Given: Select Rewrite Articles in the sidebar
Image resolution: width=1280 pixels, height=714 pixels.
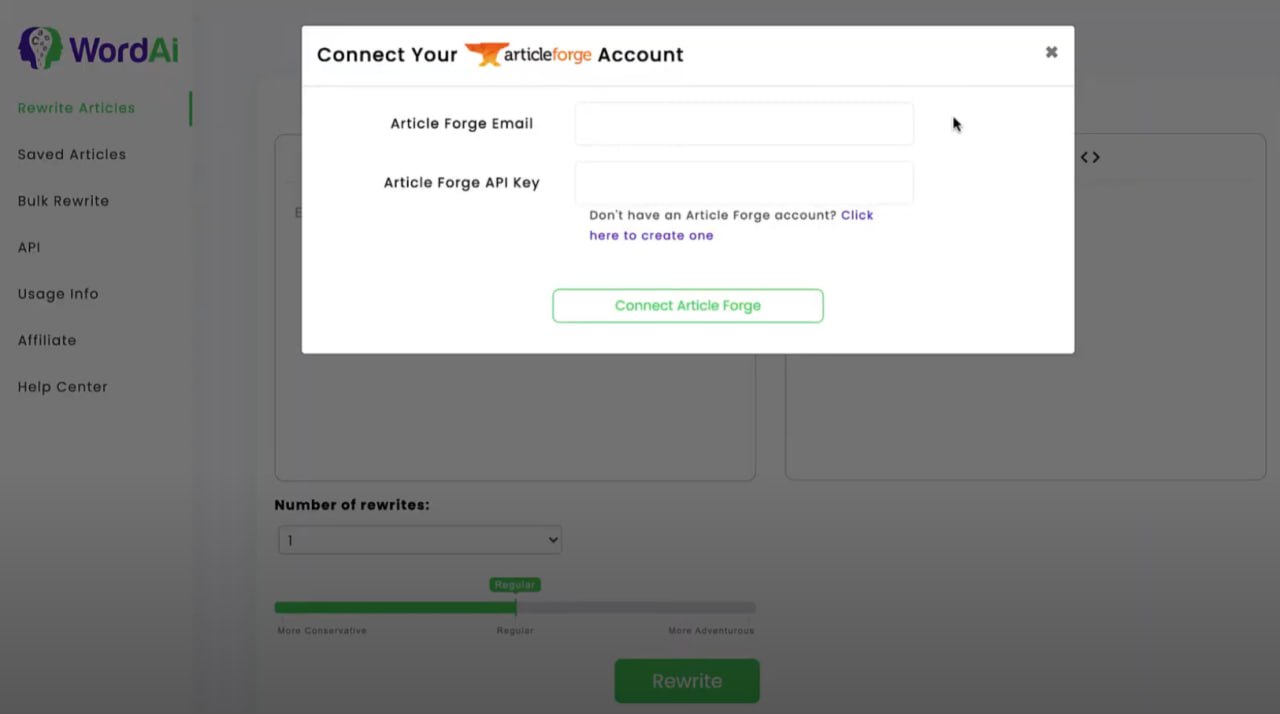Looking at the screenshot, I should tap(76, 107).
